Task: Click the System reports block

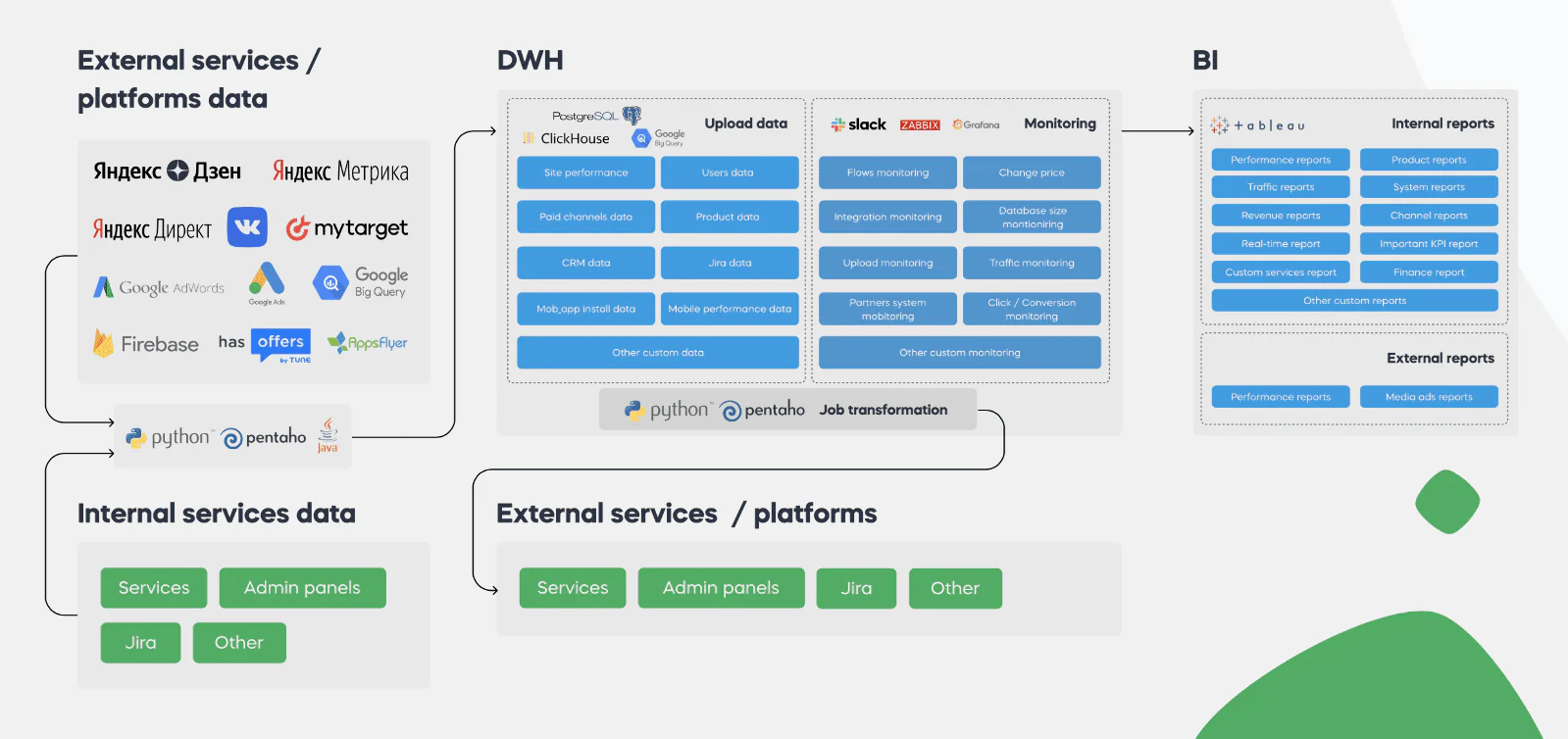Action: (1429, 187)
